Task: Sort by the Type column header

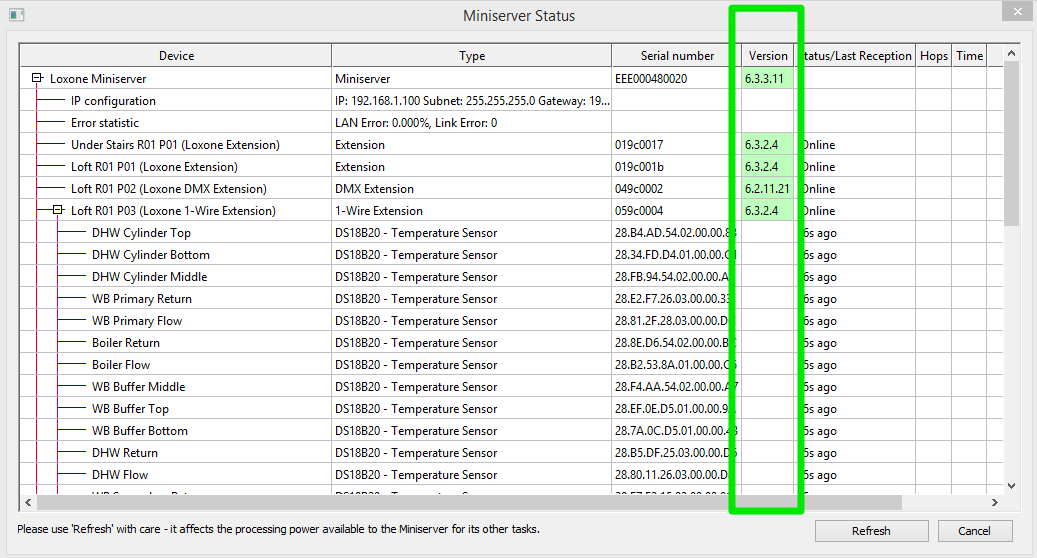Action: click(472, 56)
